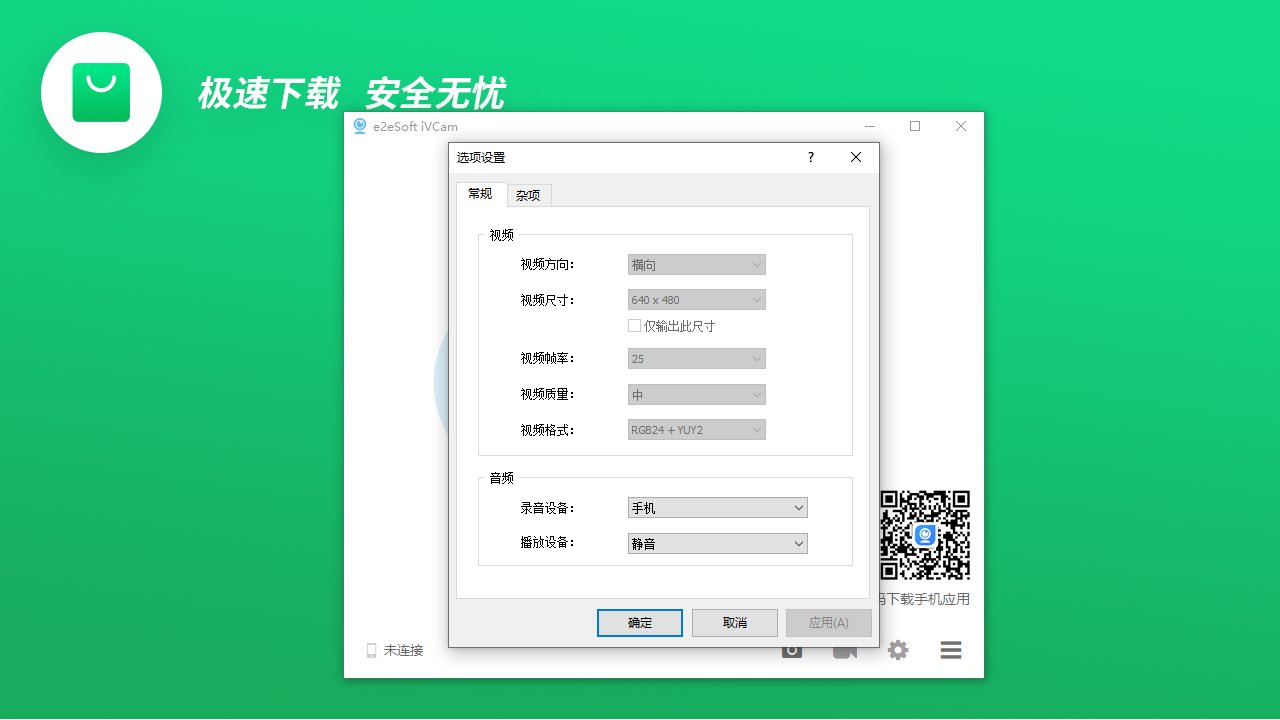The image size is (1280, 720).
Task: Close the 选项设置 dialog
Action: (x=856, y=157)
